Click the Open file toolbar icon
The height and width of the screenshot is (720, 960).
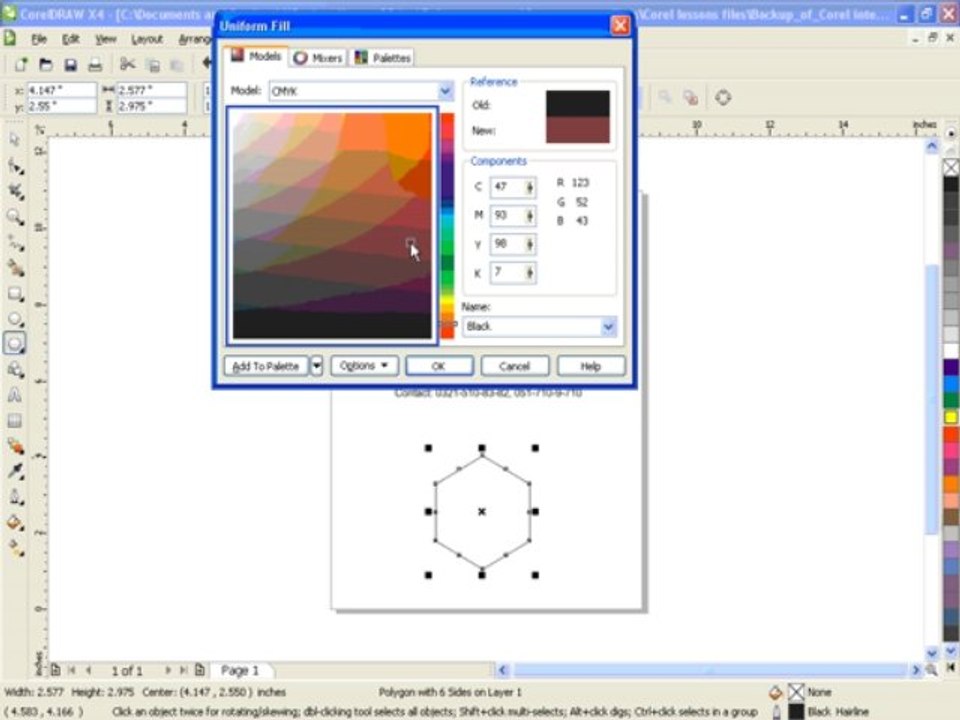coord(45,64)
